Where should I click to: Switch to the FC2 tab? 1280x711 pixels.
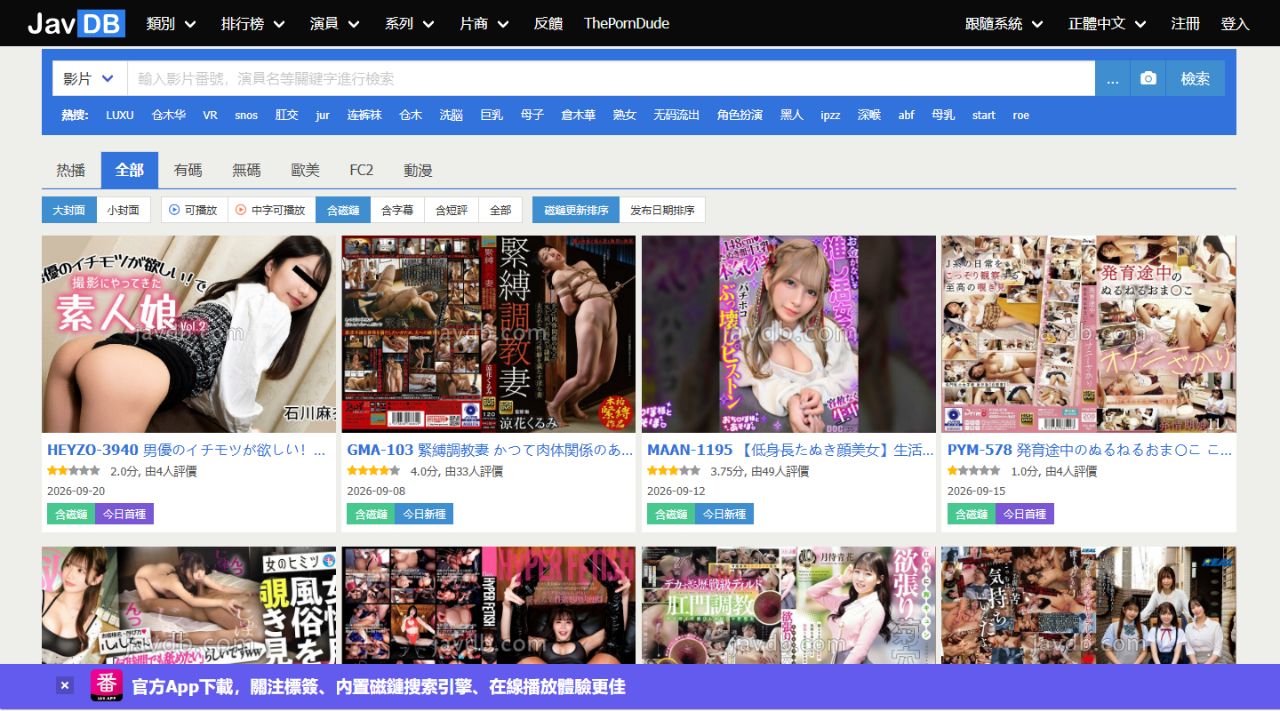click(x=361, y=170)
